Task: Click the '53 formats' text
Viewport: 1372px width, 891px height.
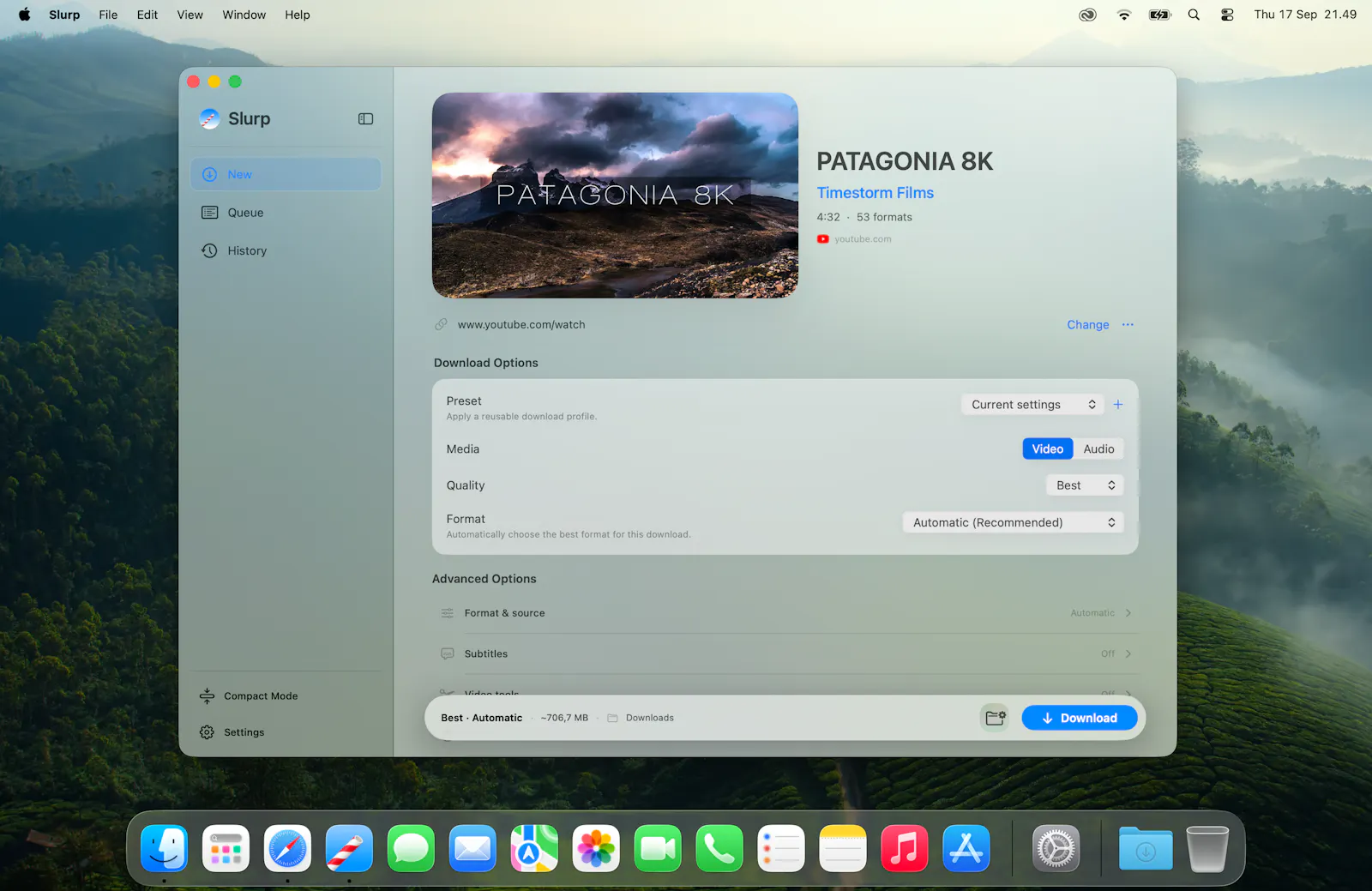Action: tap(884, 218)
